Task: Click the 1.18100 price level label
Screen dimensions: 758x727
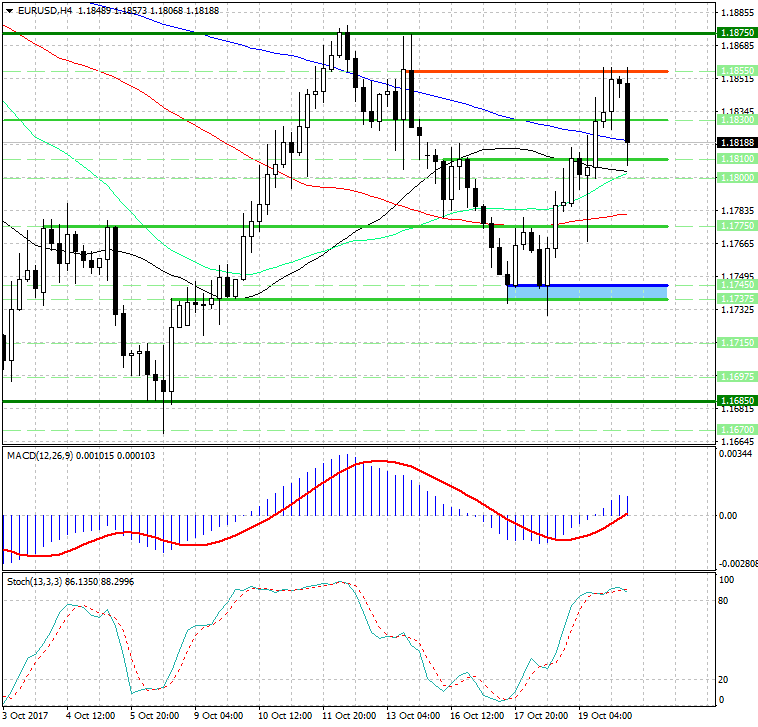Action: point(736,159)
